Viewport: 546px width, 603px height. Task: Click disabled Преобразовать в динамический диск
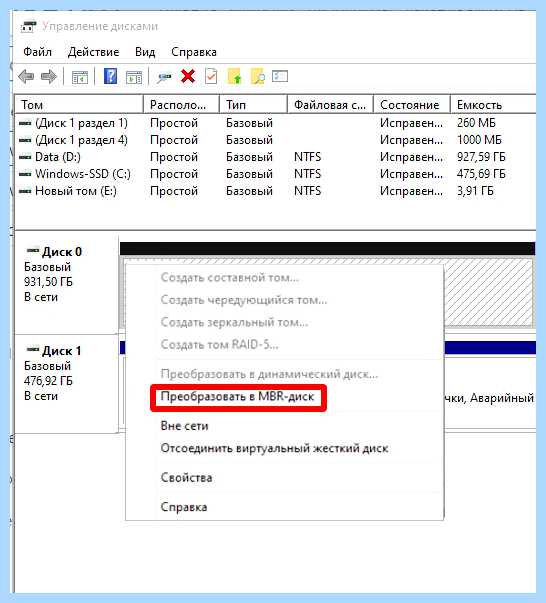(x=269, y=374)
